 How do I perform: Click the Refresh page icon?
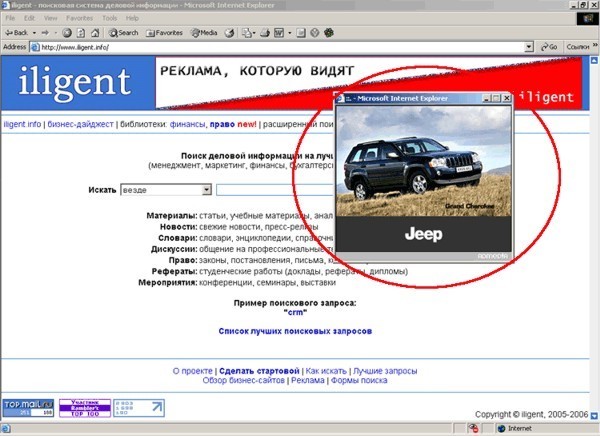(x=81, y=33)
